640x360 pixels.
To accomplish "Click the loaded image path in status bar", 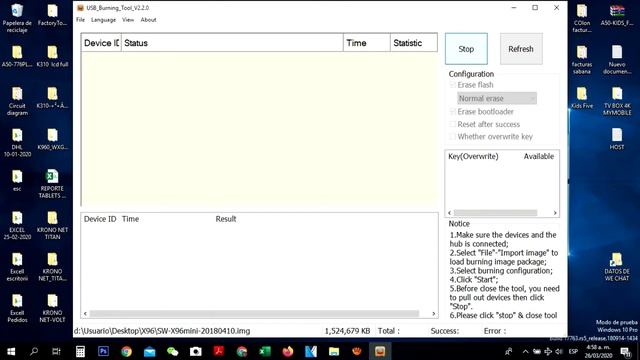I will coord(162,331).
